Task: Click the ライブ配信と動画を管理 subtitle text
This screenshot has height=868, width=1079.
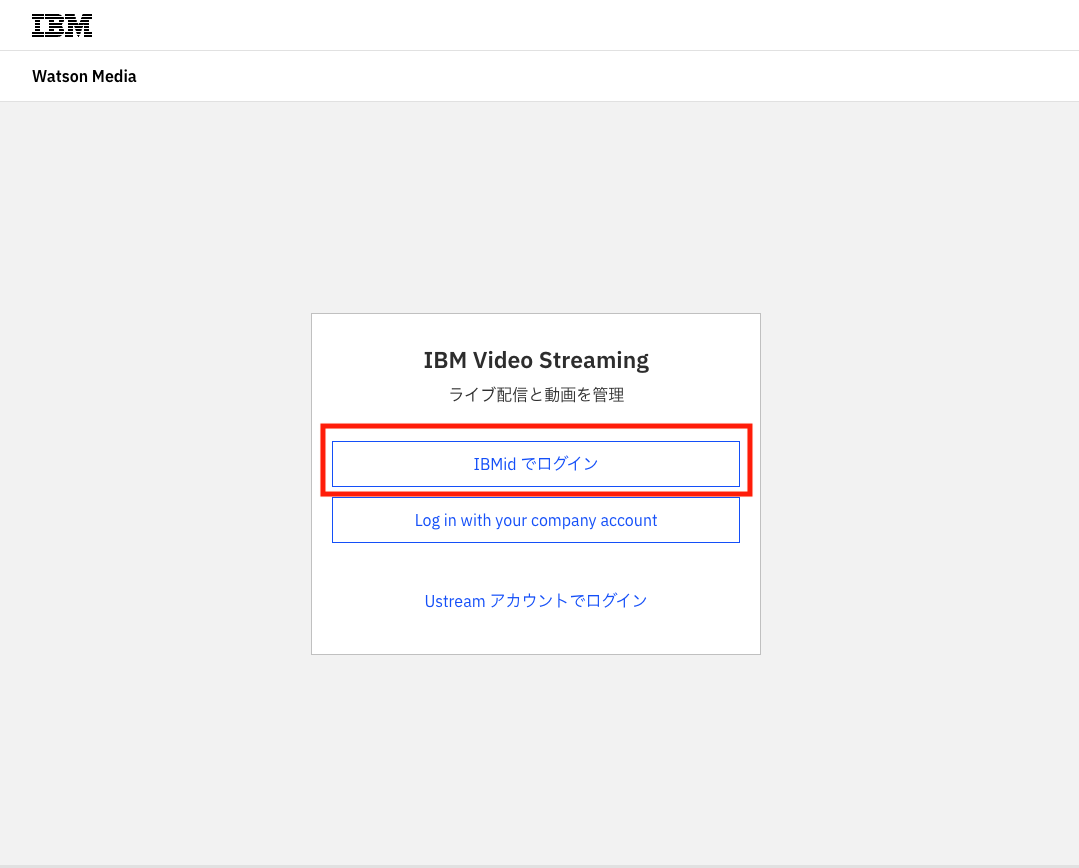Action: click(536, 395)
